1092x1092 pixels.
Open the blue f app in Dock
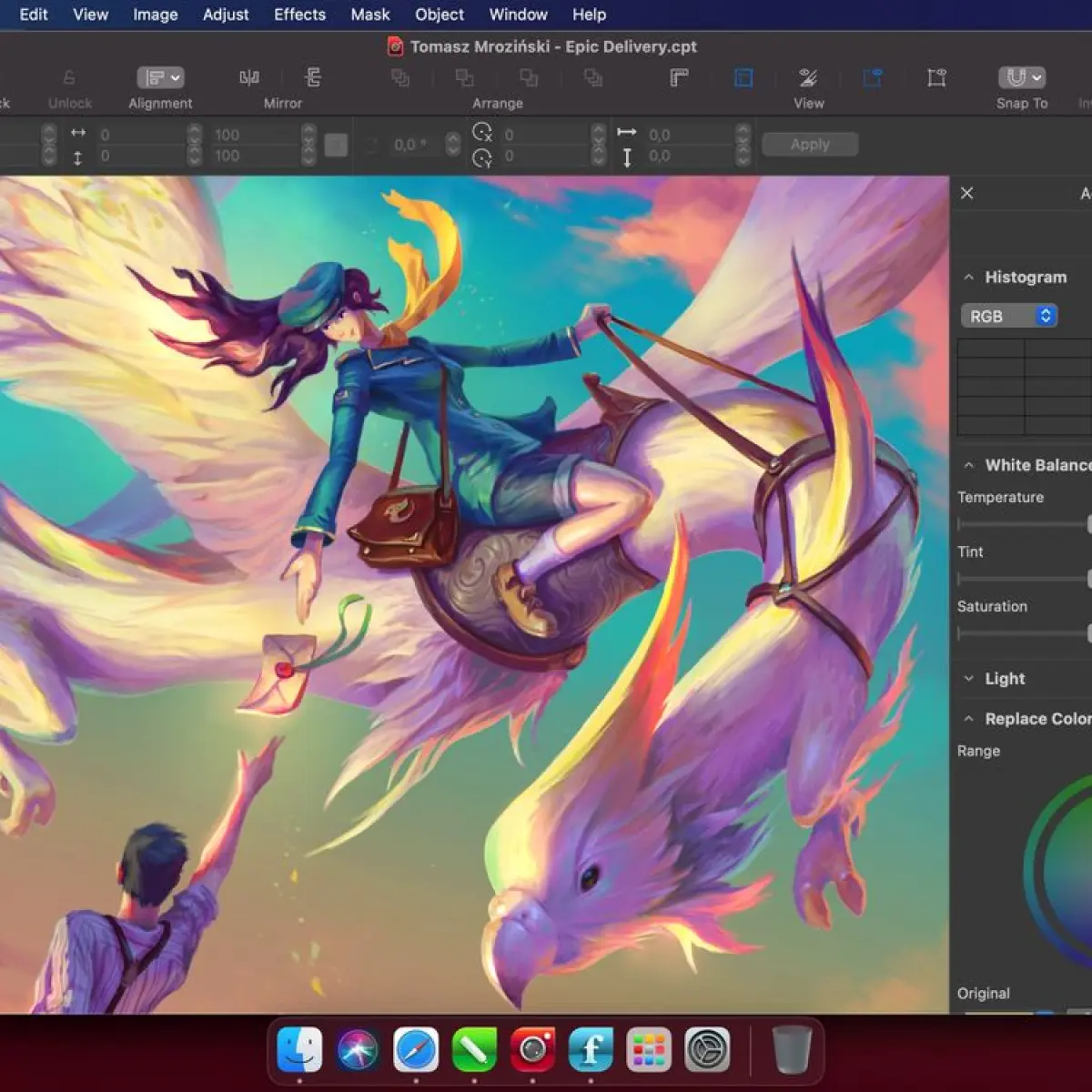[591, 1049]
